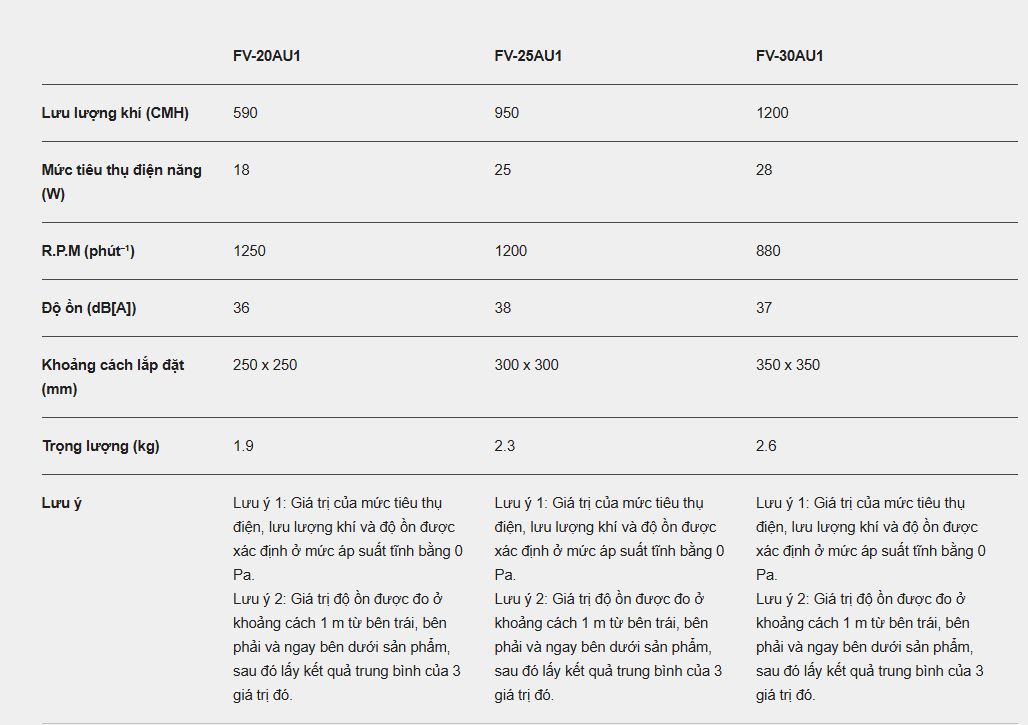Click the 1250 RPM value
This screenshot has width=1028, height=725.
click(x=249, y=251)
